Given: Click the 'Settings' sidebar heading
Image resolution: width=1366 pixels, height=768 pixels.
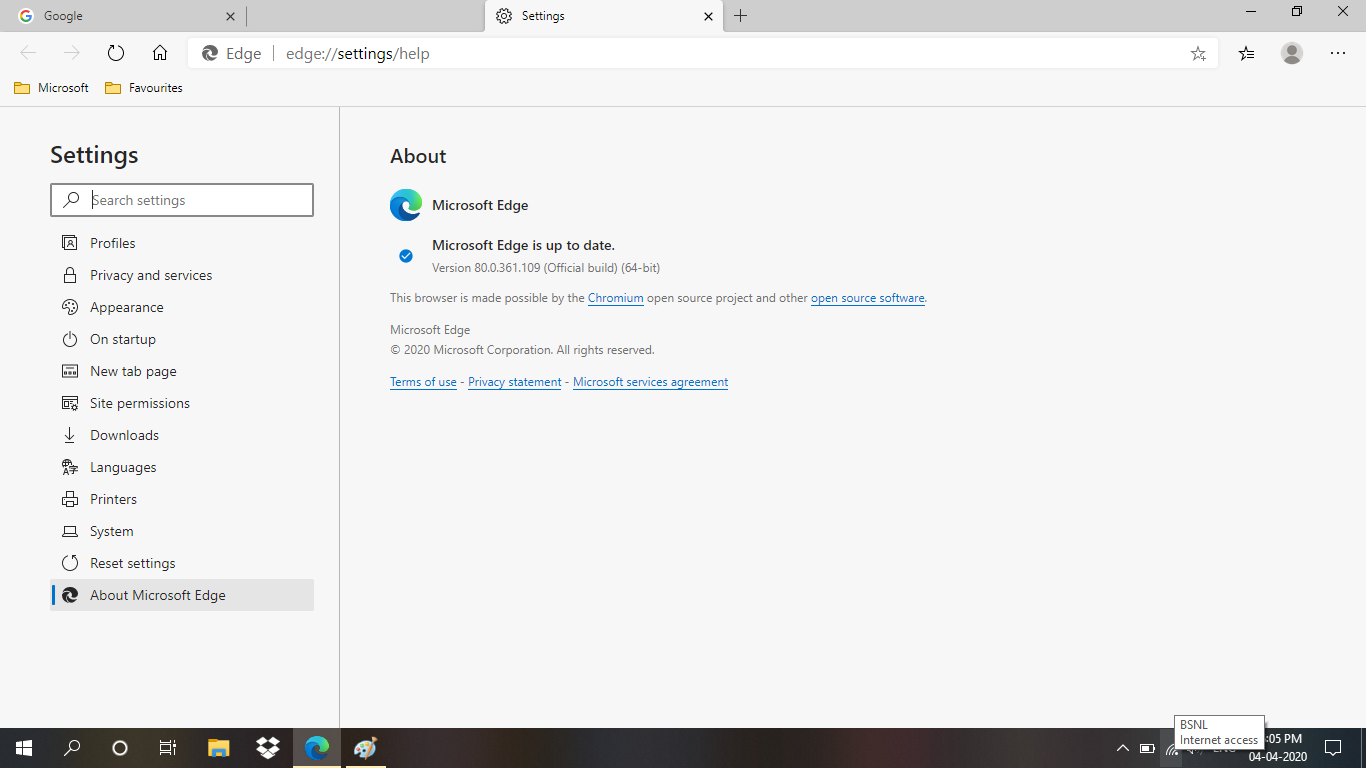Looking at the screenshot, I should point(94,155).
